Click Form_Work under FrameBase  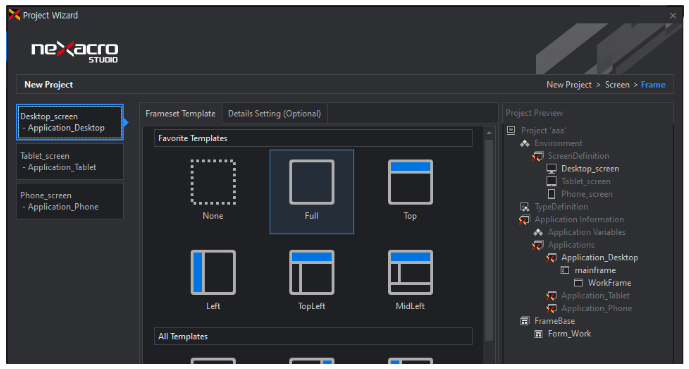569,334
